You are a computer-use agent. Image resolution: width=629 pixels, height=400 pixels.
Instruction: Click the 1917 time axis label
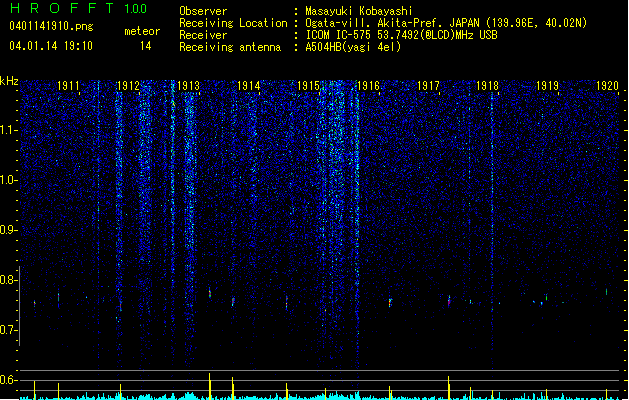(x=428, y=85)
